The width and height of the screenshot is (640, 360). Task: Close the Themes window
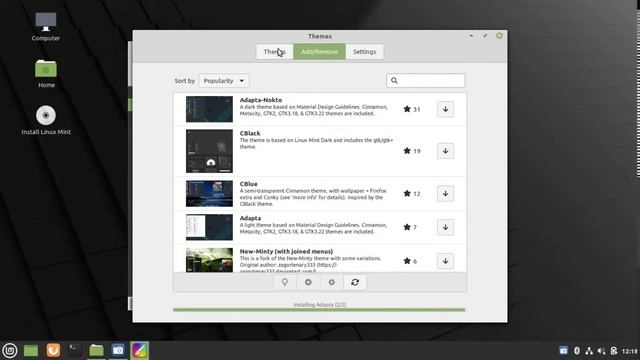(x=499, y=36)
